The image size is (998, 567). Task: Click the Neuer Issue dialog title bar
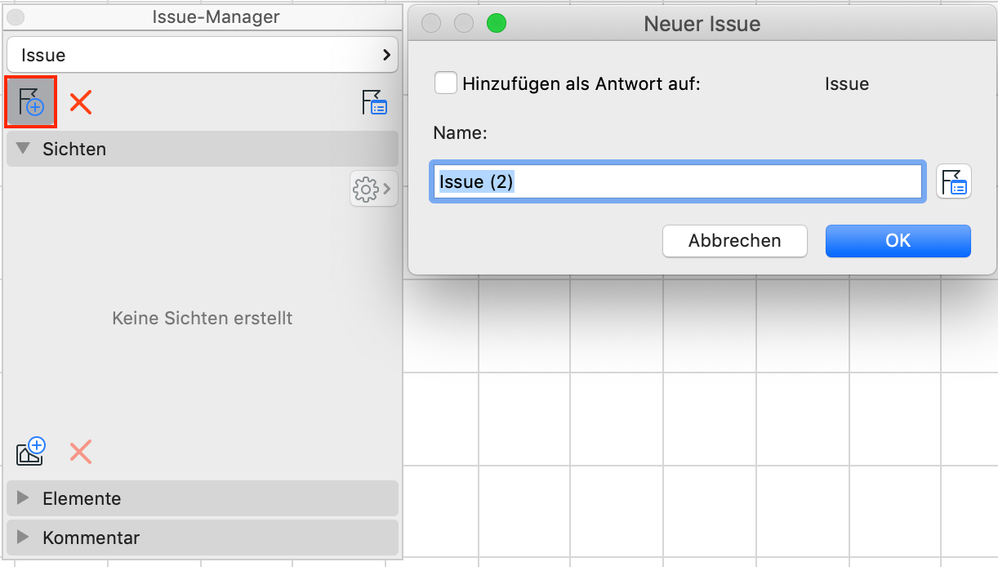pos(702,23)
